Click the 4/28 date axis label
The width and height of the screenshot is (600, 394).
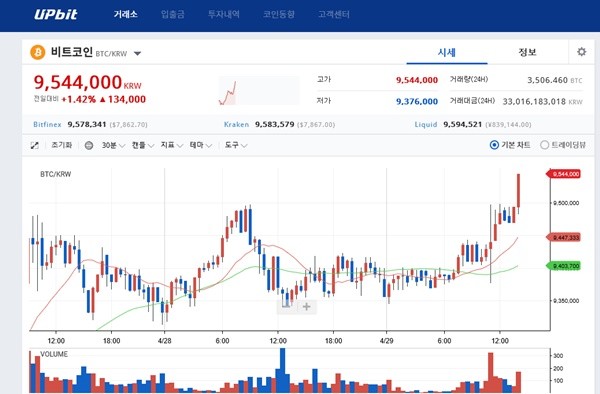(165, 340)
